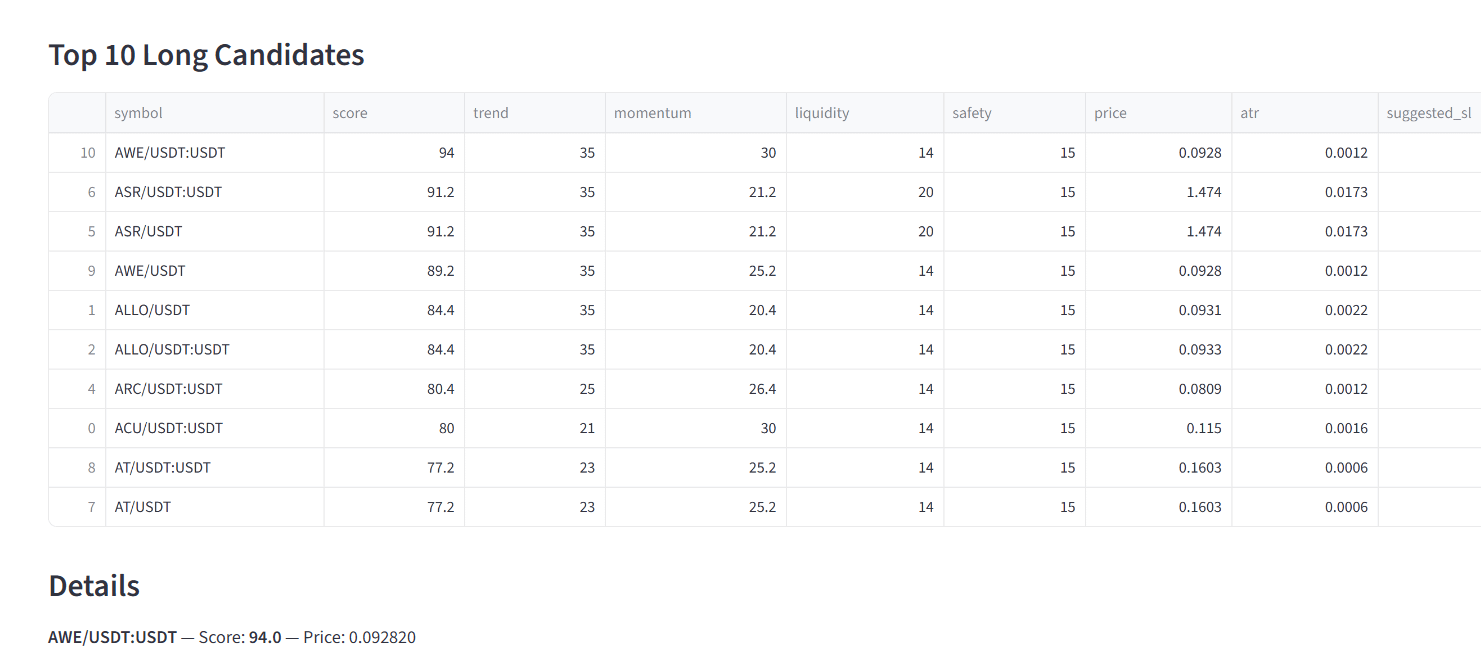This screenshot has height=652, width=1481.
Task: Click the price cell showing 0.0809
Action: (1200, 388)
